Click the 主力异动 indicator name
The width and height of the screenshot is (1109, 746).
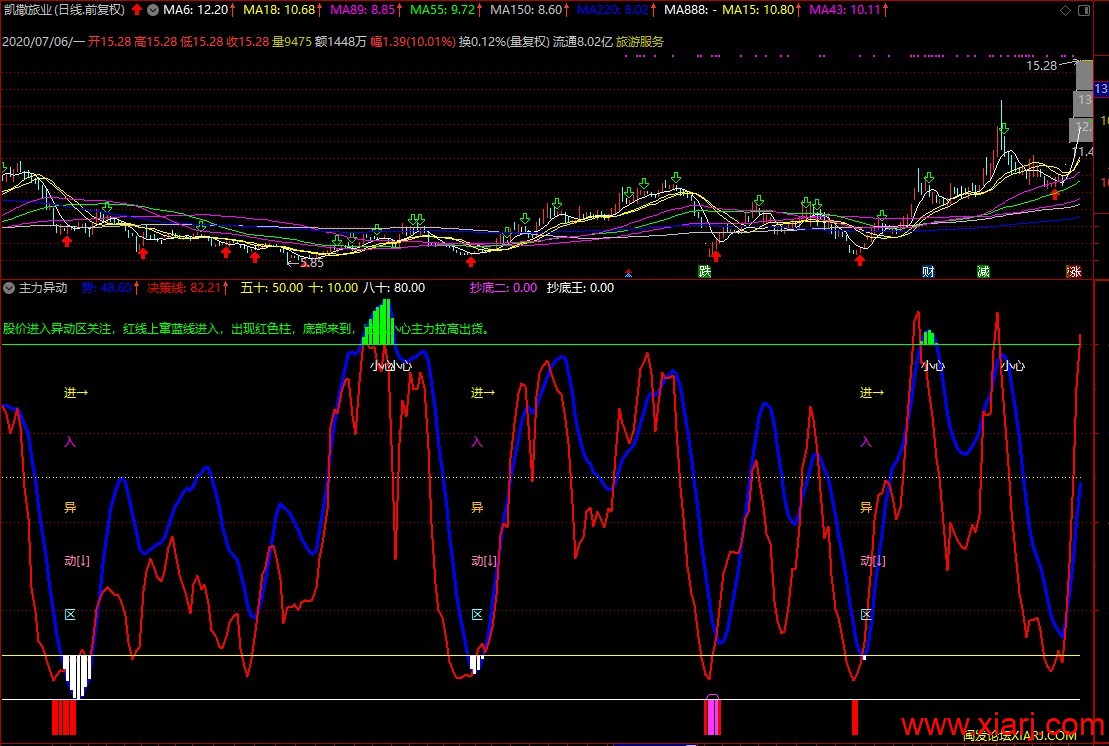(x=43, y=288)
